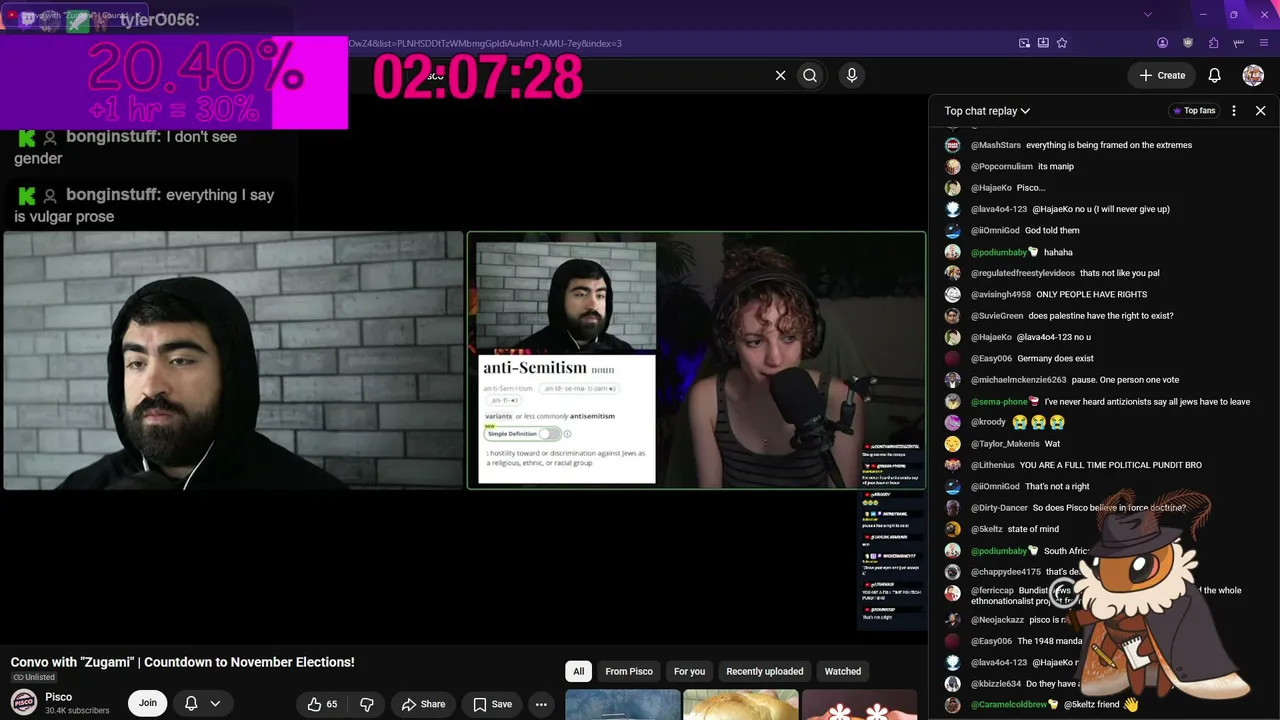The width and height of the screenshot is (1280, 720).
Task: Select the All filter chip
Action: [x=578, y=671]
